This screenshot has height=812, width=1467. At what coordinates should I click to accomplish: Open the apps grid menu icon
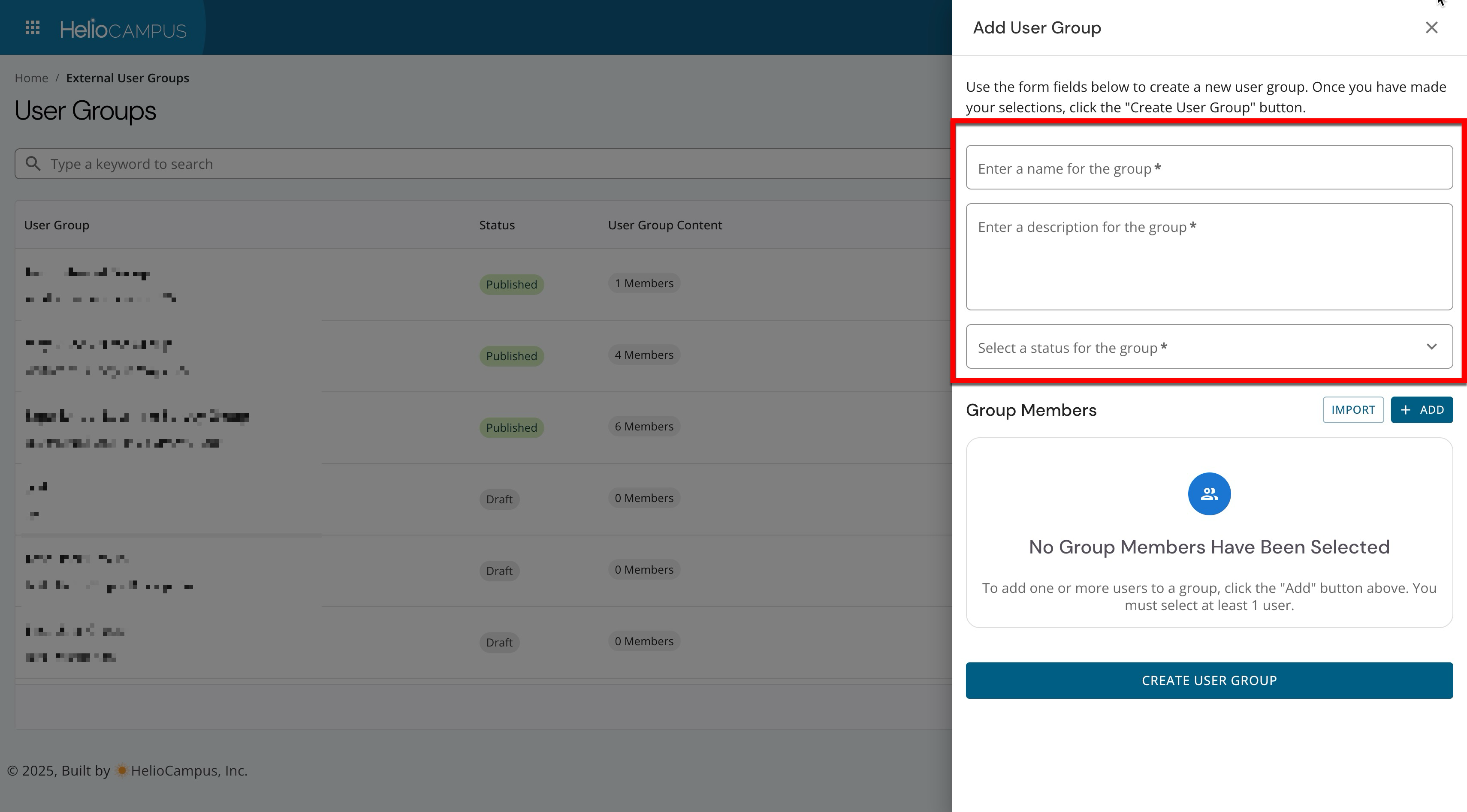click(33, 28)
